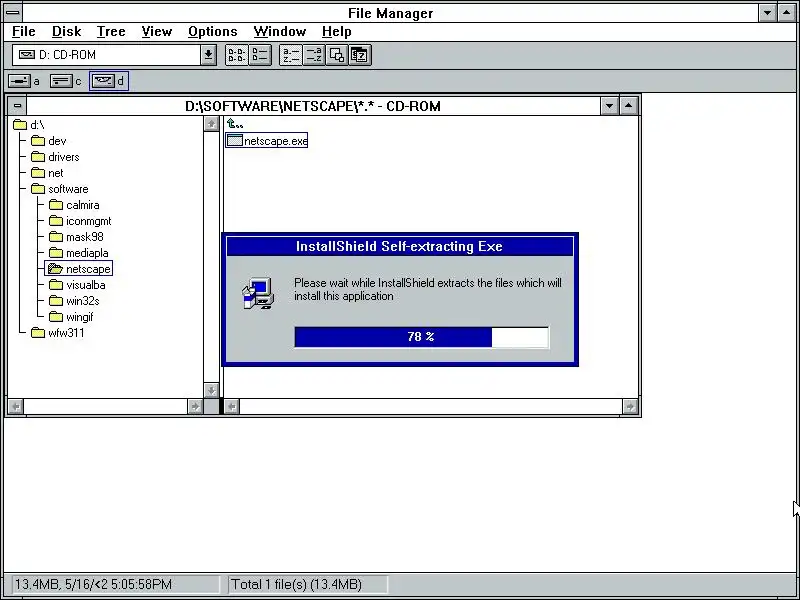Click status bar Total 1 file(s) text
Image resolution: width=800 pixels, height=600 pixels.
click(x=296, y=584)
